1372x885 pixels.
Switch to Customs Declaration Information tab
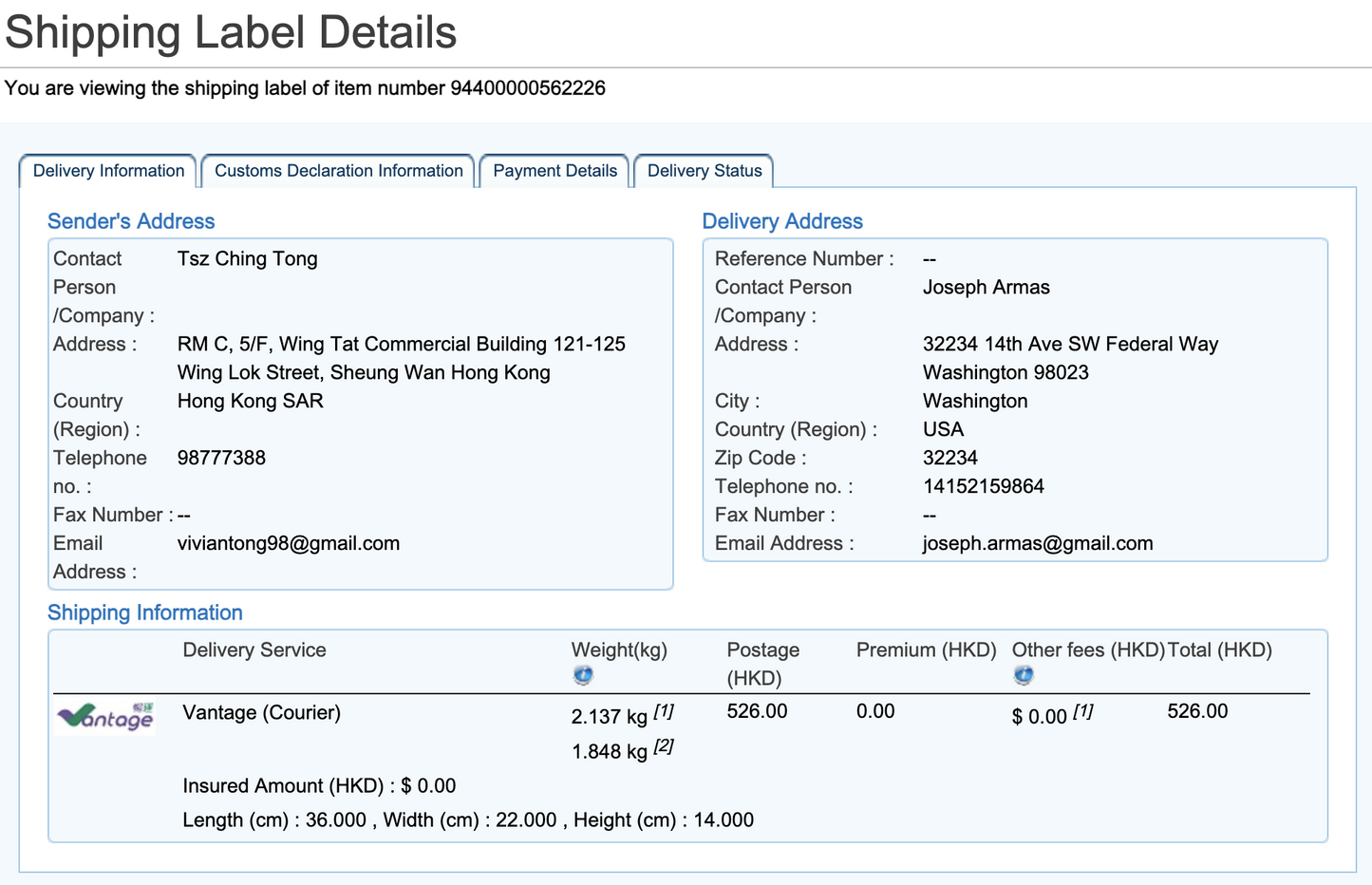[338, 171]
